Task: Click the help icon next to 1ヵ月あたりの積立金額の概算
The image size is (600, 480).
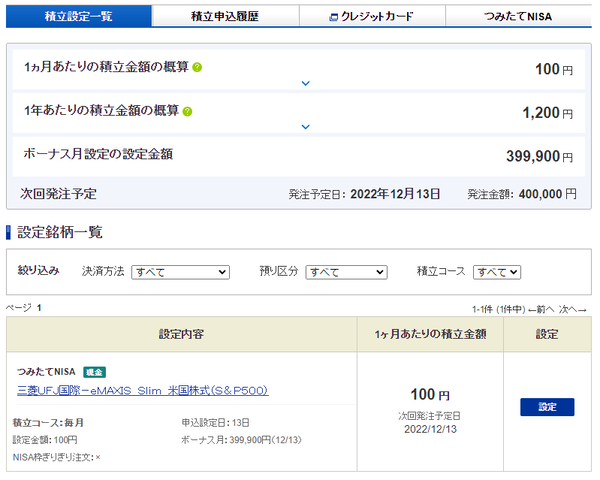Action: coord(197,67)
